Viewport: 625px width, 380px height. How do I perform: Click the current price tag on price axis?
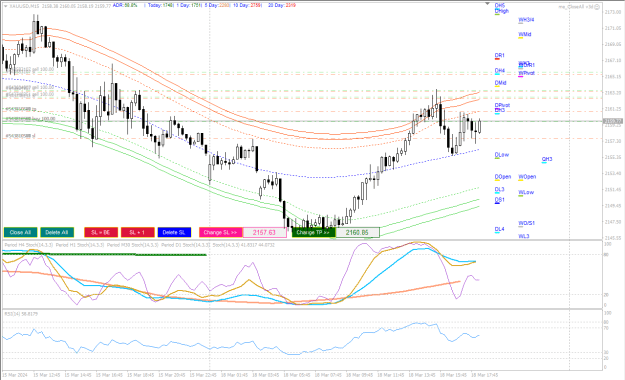612,121
